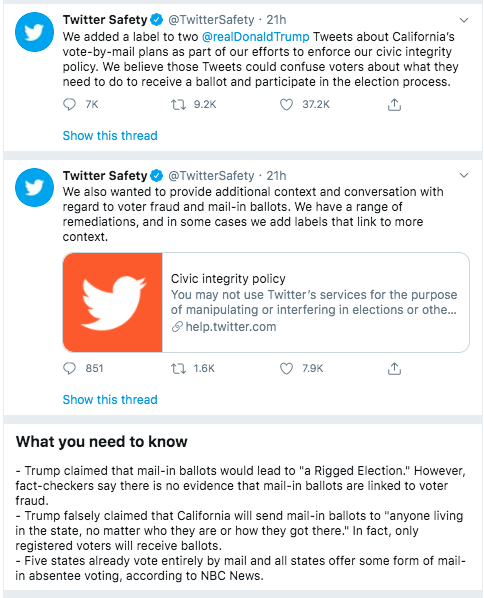Reply to the tweet with 851 replies
The height and width of the screenshot is (598, 484).
[69, 368]
